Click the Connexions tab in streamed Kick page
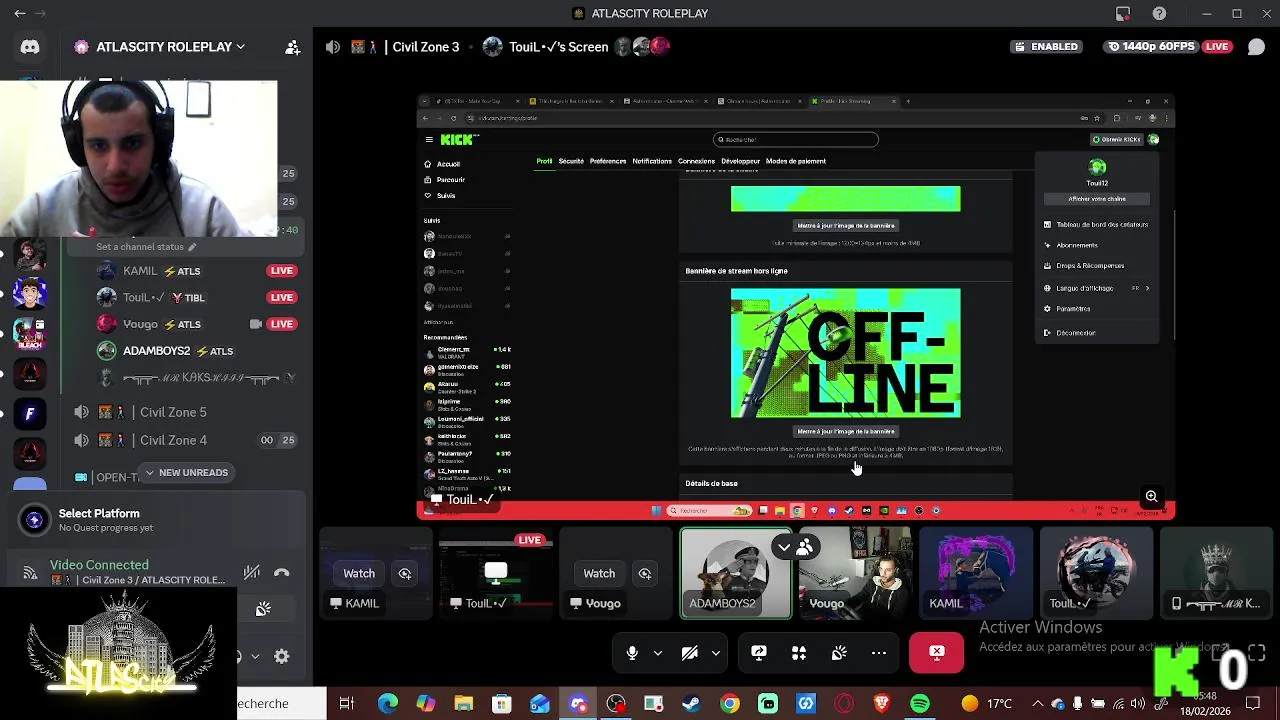Viewport: 1280px width, 720px height. pyautogui.click(x=696, y=161)
